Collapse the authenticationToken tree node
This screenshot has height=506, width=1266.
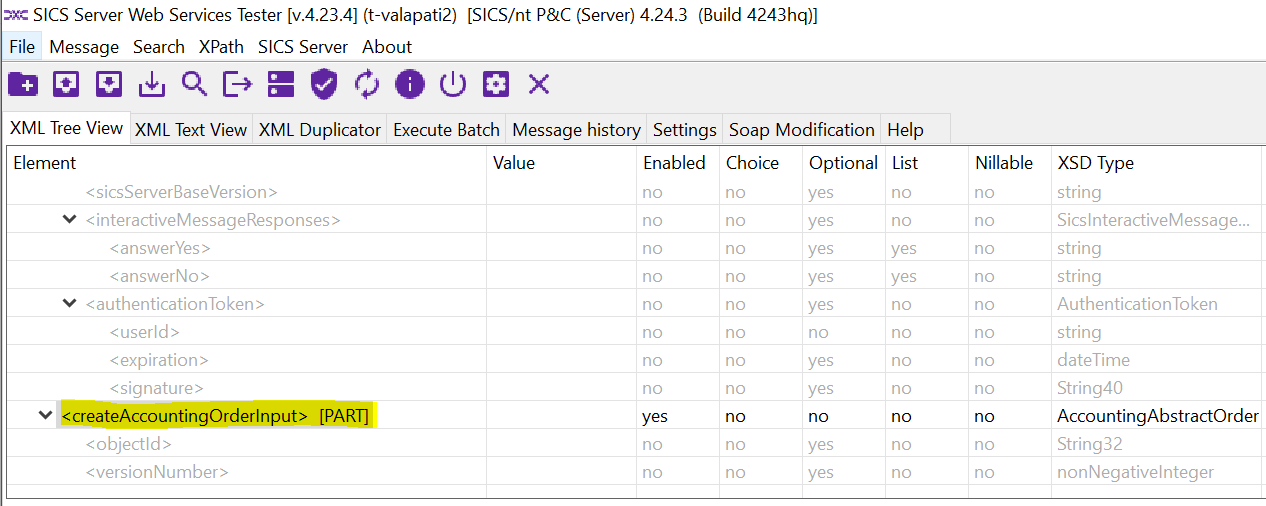tap(69, 303)
